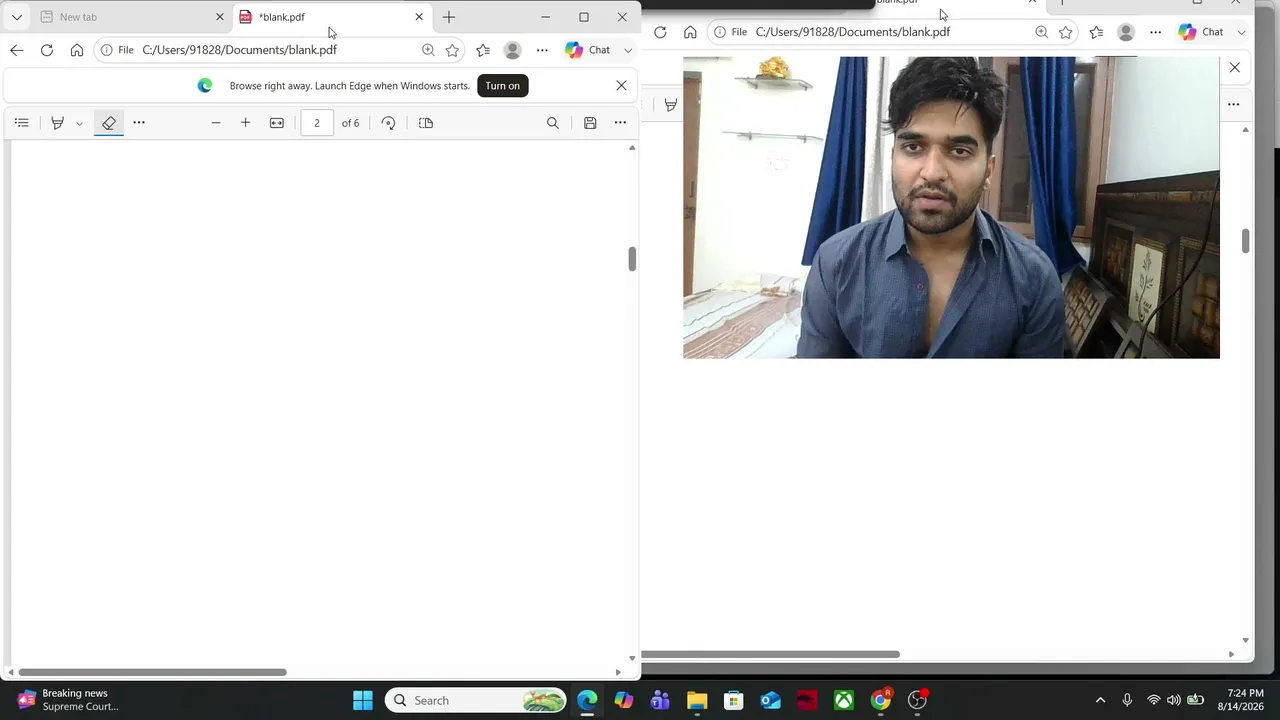Click the zoom icon in left address bar
Screen dimensions: 1280x720
click(428, 50)
